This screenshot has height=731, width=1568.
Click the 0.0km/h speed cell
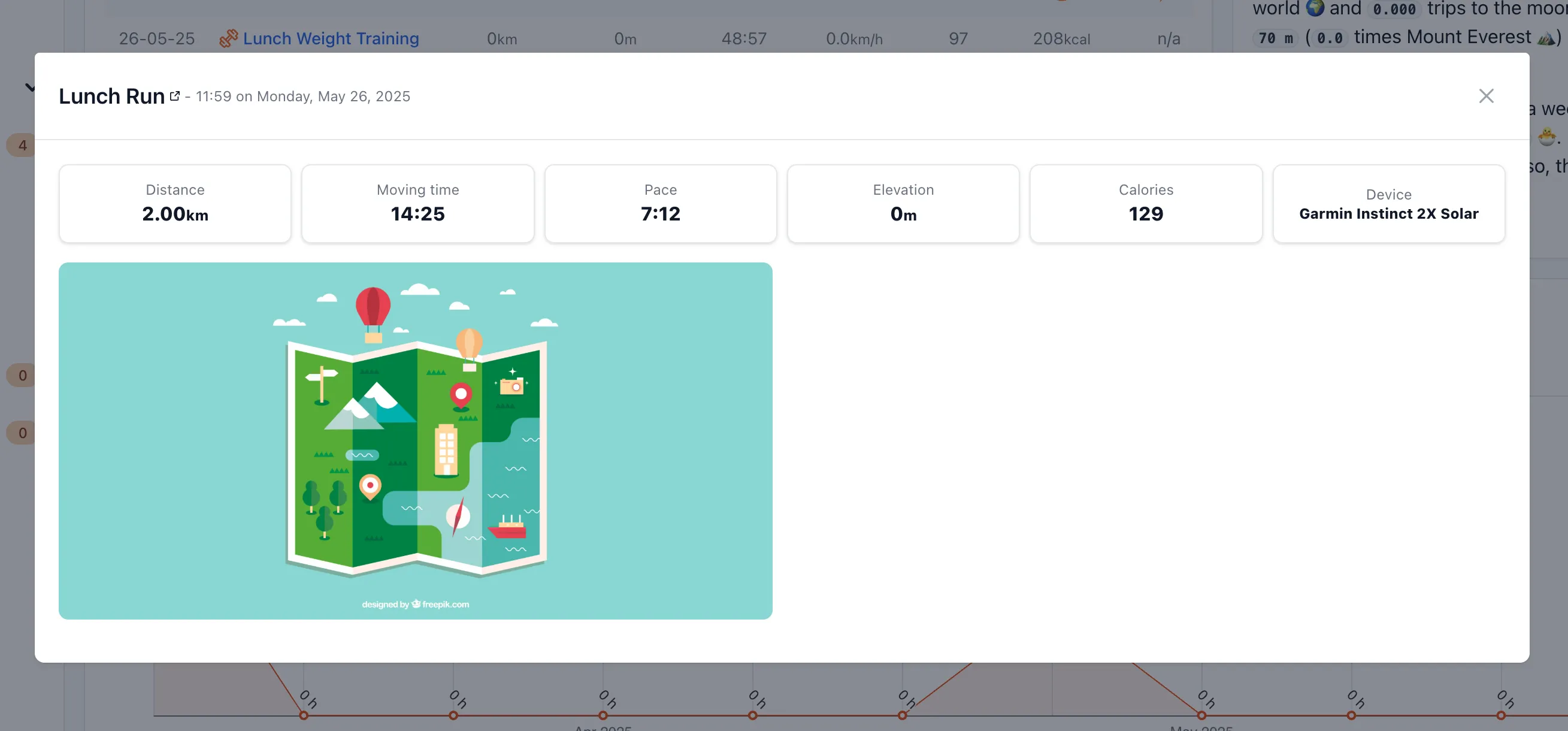(853, 38)
